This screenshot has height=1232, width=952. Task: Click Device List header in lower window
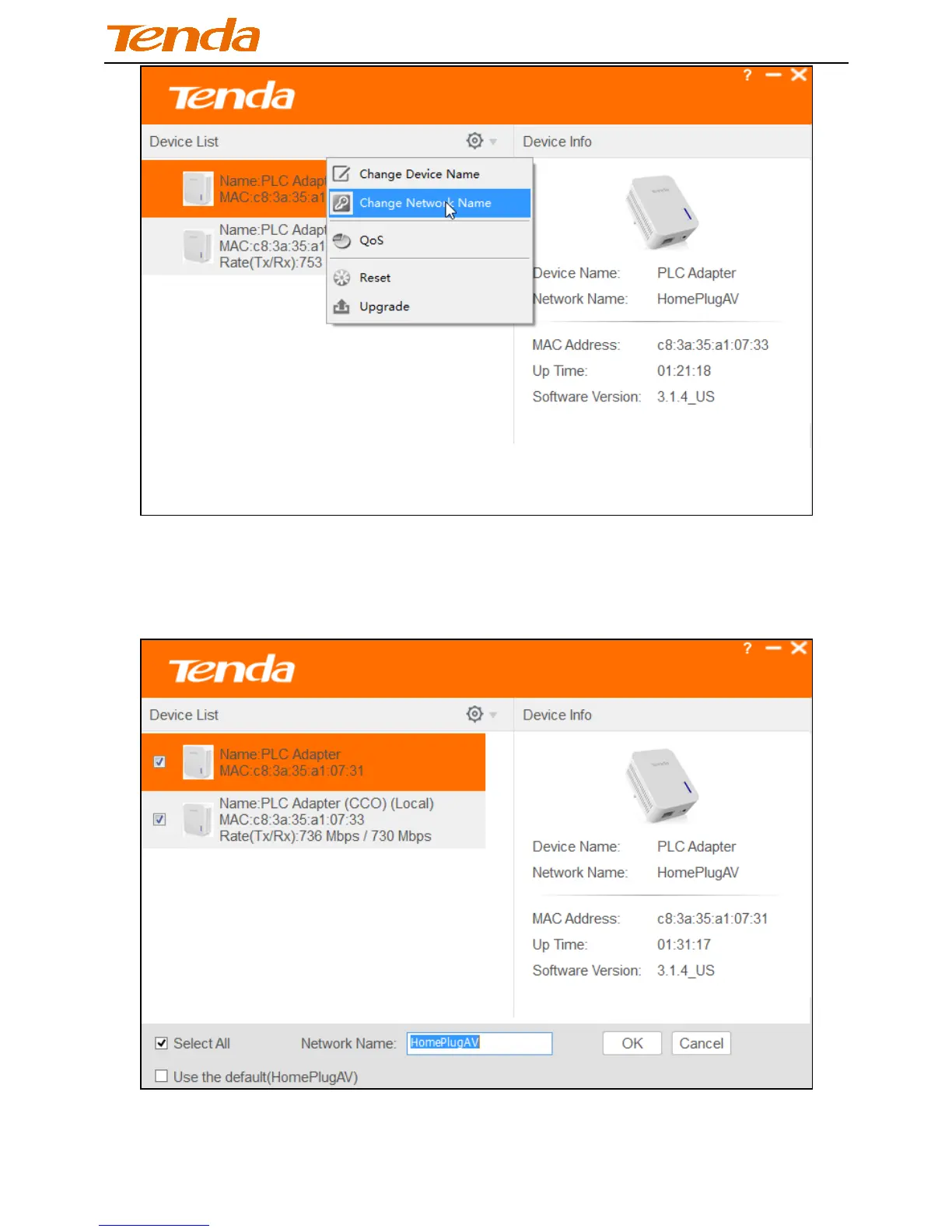click(x=184, y=715)
